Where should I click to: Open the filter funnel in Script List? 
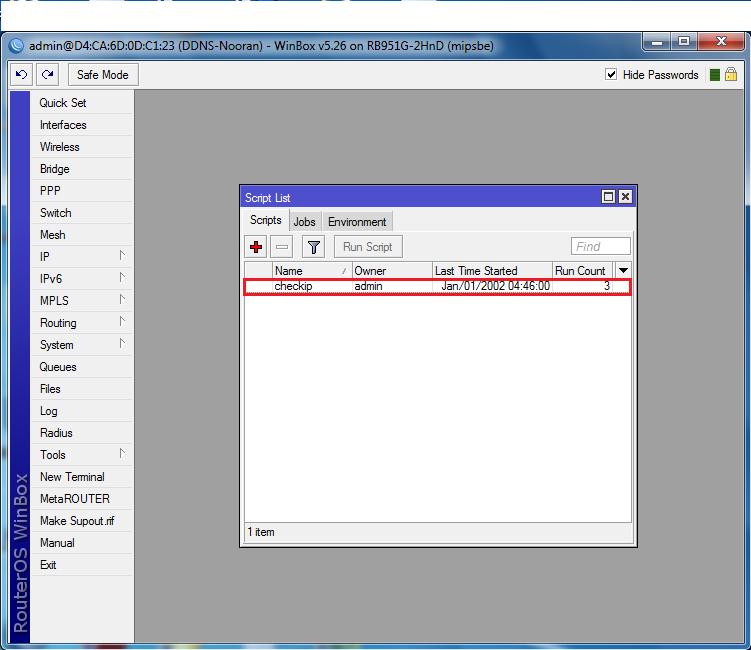(314, 247)
